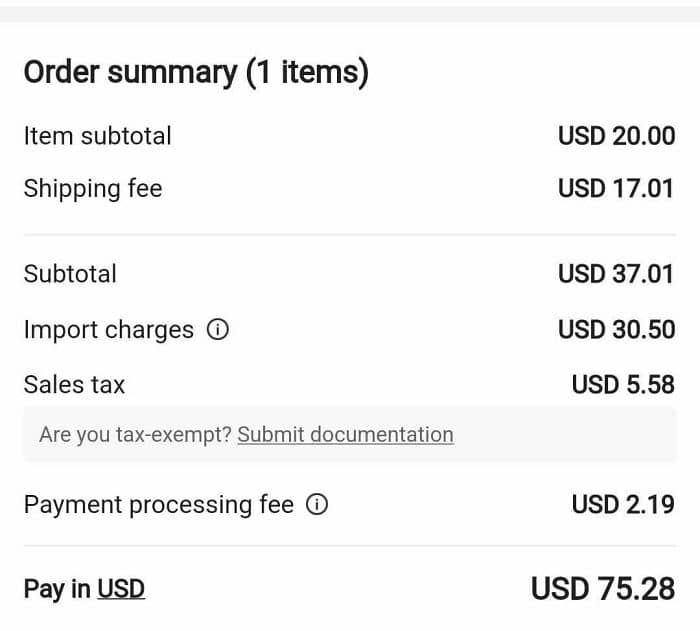Select the Payment processing fee label
This screenshot has width=700, height=631.
click(159, 505)
